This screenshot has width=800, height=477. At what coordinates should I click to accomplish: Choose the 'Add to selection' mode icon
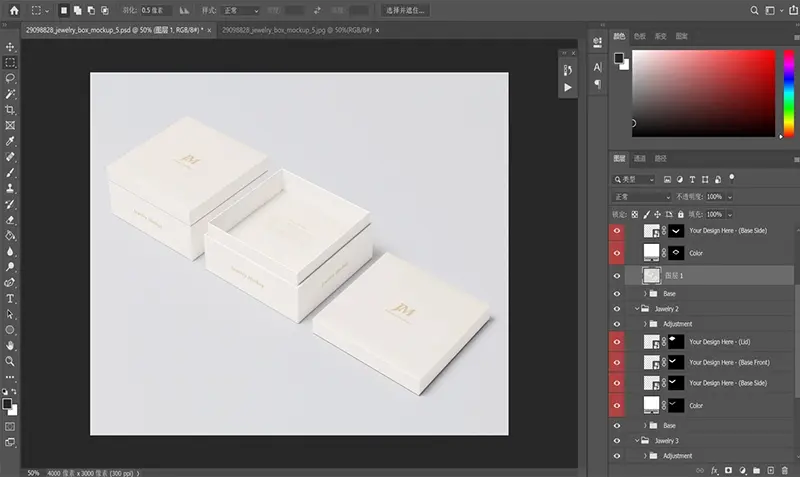(77, 10)
